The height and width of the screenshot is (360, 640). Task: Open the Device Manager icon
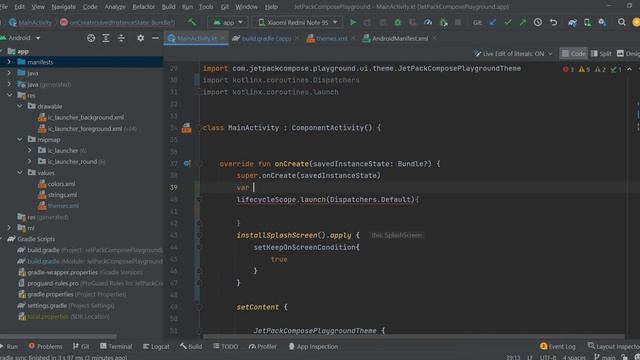tap(587, 22)
